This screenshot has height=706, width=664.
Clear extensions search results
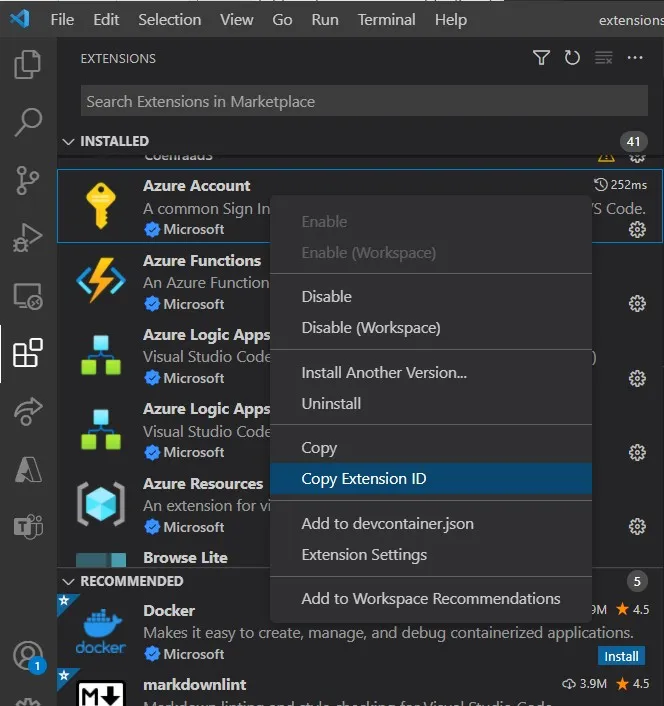pos(603,58)
